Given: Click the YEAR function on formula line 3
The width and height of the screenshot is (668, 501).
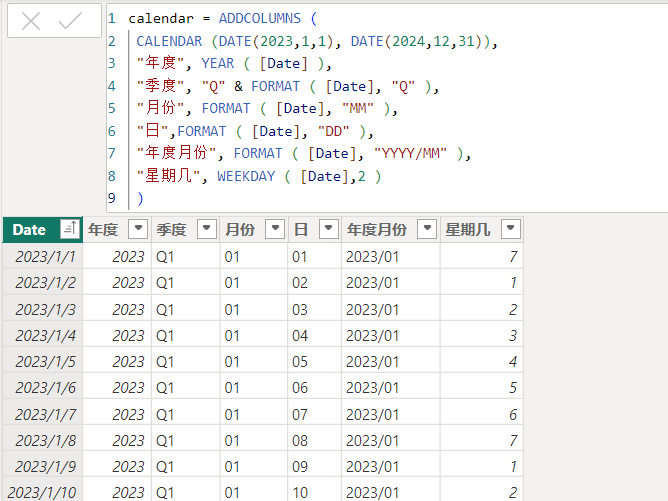Looking at the screenshot, I should point(218,63).
